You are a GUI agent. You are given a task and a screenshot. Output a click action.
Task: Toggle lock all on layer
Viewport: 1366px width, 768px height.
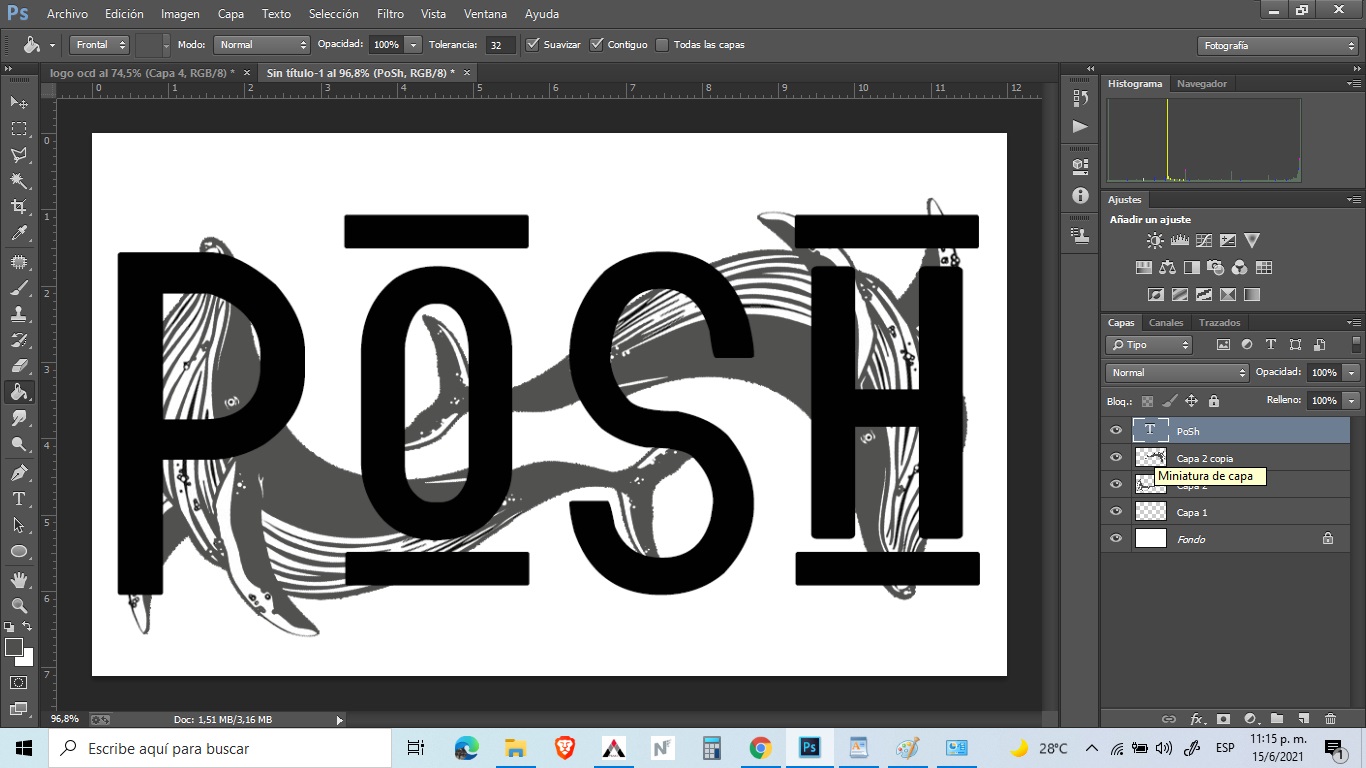coord(1213,401)
